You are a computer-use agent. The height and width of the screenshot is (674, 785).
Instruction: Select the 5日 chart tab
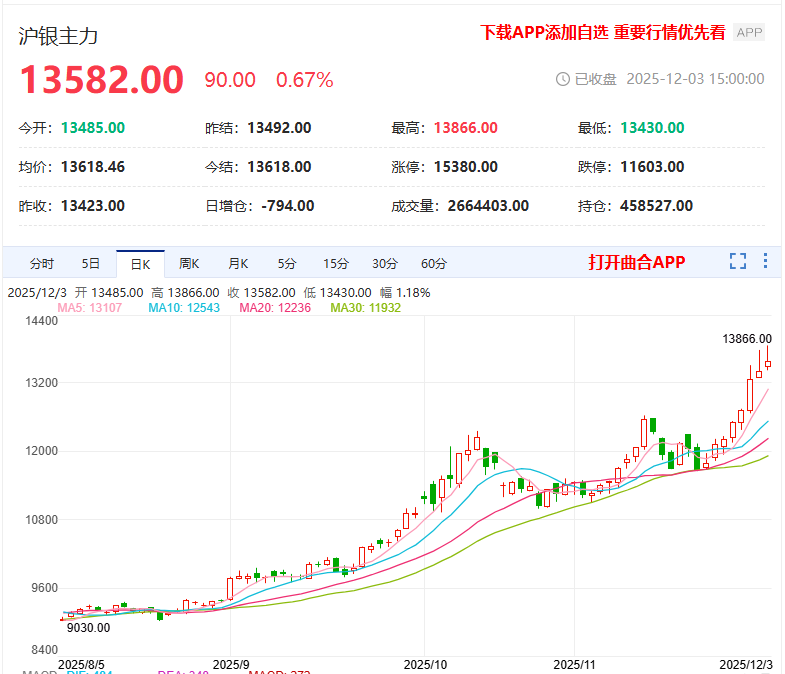91,264
